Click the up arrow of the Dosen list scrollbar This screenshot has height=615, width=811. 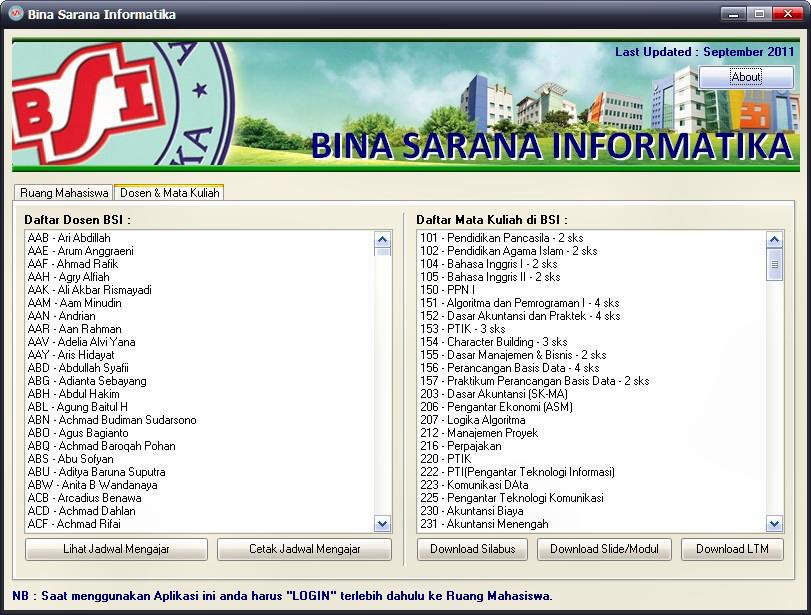point(382,239)
